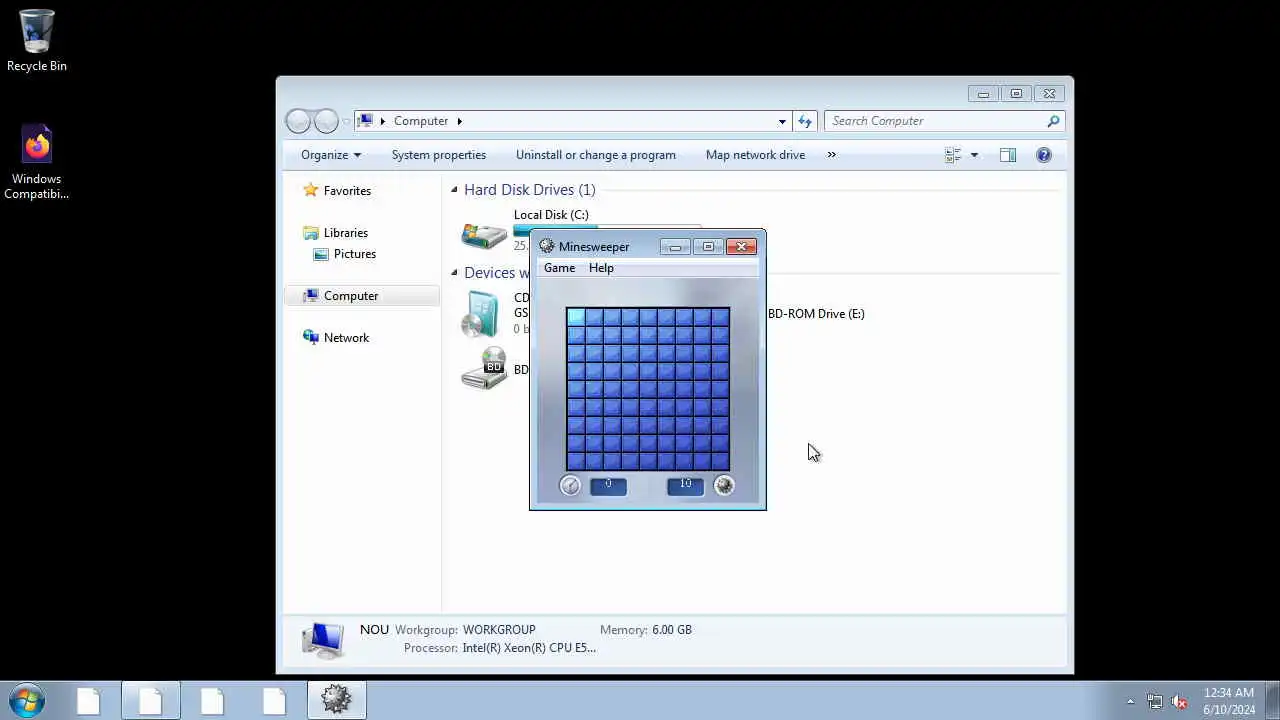Click the Minesweeper taskbar button

(x=336, y=700)
